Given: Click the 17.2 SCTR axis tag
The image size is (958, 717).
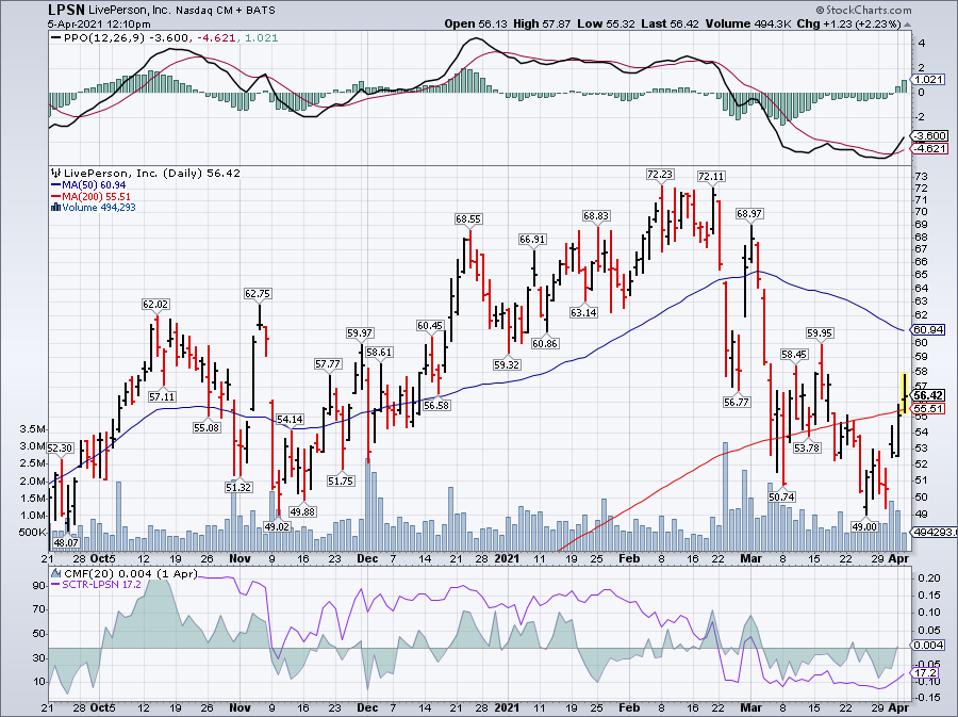Looking at the screenshot, I should point(926,672).
